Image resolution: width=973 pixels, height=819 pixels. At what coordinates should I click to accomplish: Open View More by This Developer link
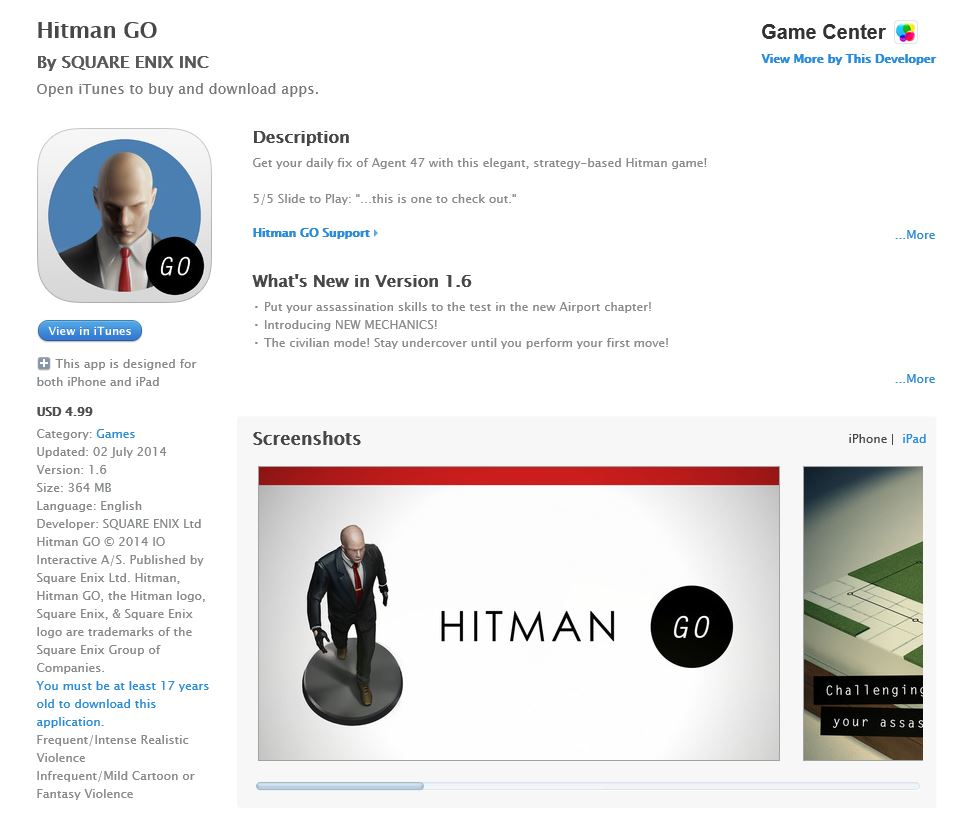(848, 59)
